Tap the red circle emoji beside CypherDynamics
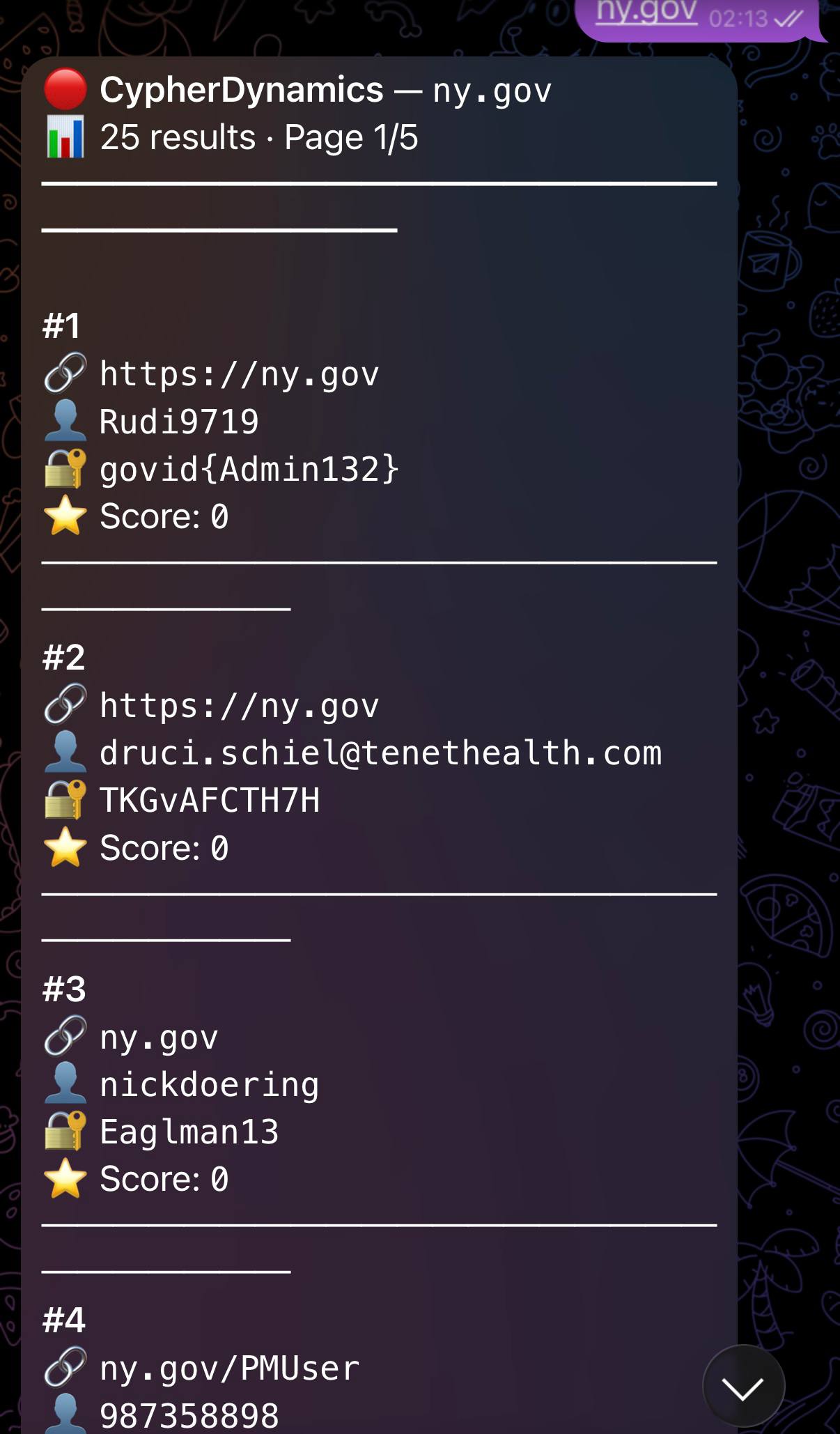 [x=65, y=89]
